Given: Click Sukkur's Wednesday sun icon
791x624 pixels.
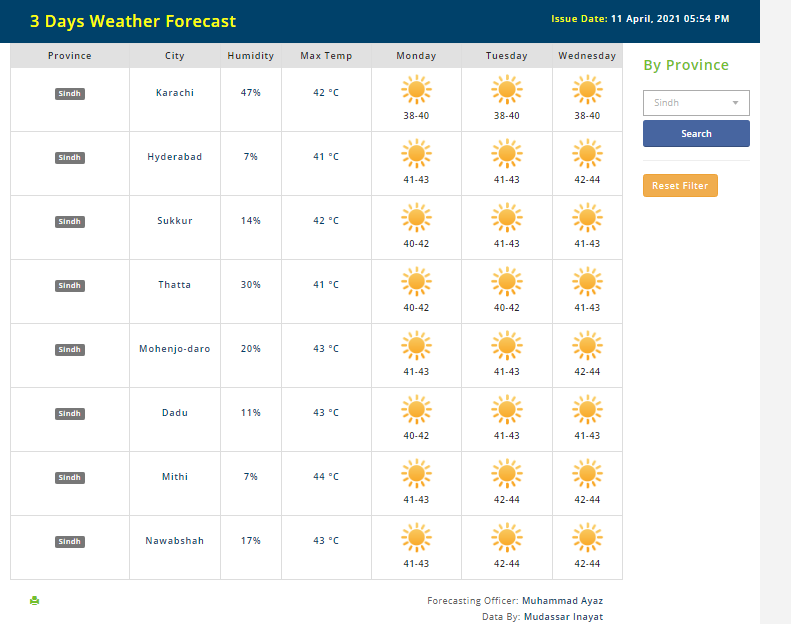Looking at the screenshot, I should tap(587, 218).
